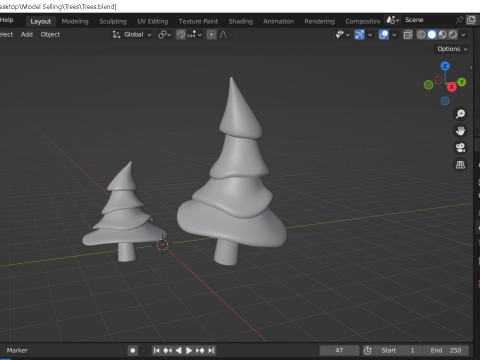The image size is (480, 360).
Task: Toggle proportional editing icon
Action: tap(211, 35)
